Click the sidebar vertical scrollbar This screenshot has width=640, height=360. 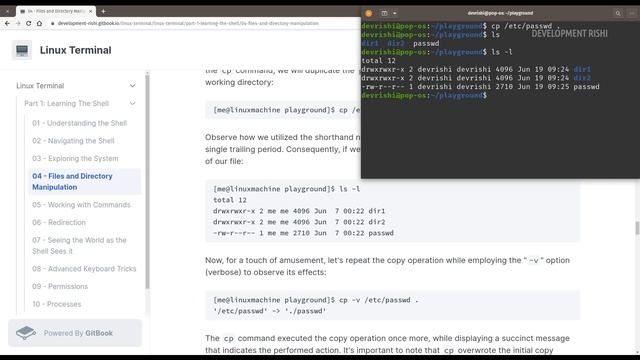(147, 182)
